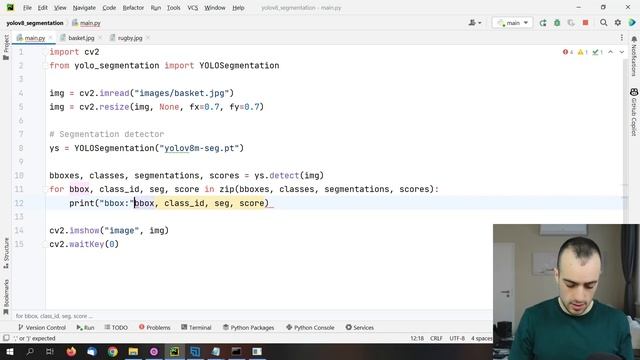Collapse the for loop fold marker on line 11
The width and height of the screenshot is (640, 360).
point(44,189)
